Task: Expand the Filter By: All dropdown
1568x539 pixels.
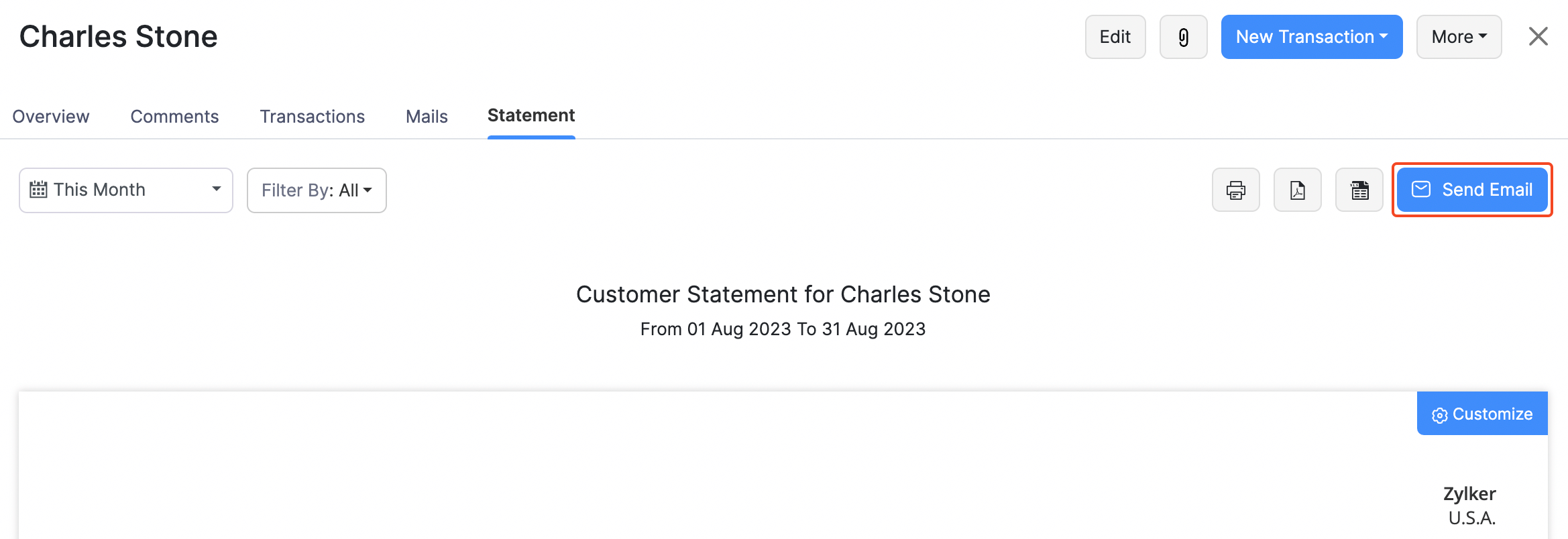Action: [x=316, y=190]
